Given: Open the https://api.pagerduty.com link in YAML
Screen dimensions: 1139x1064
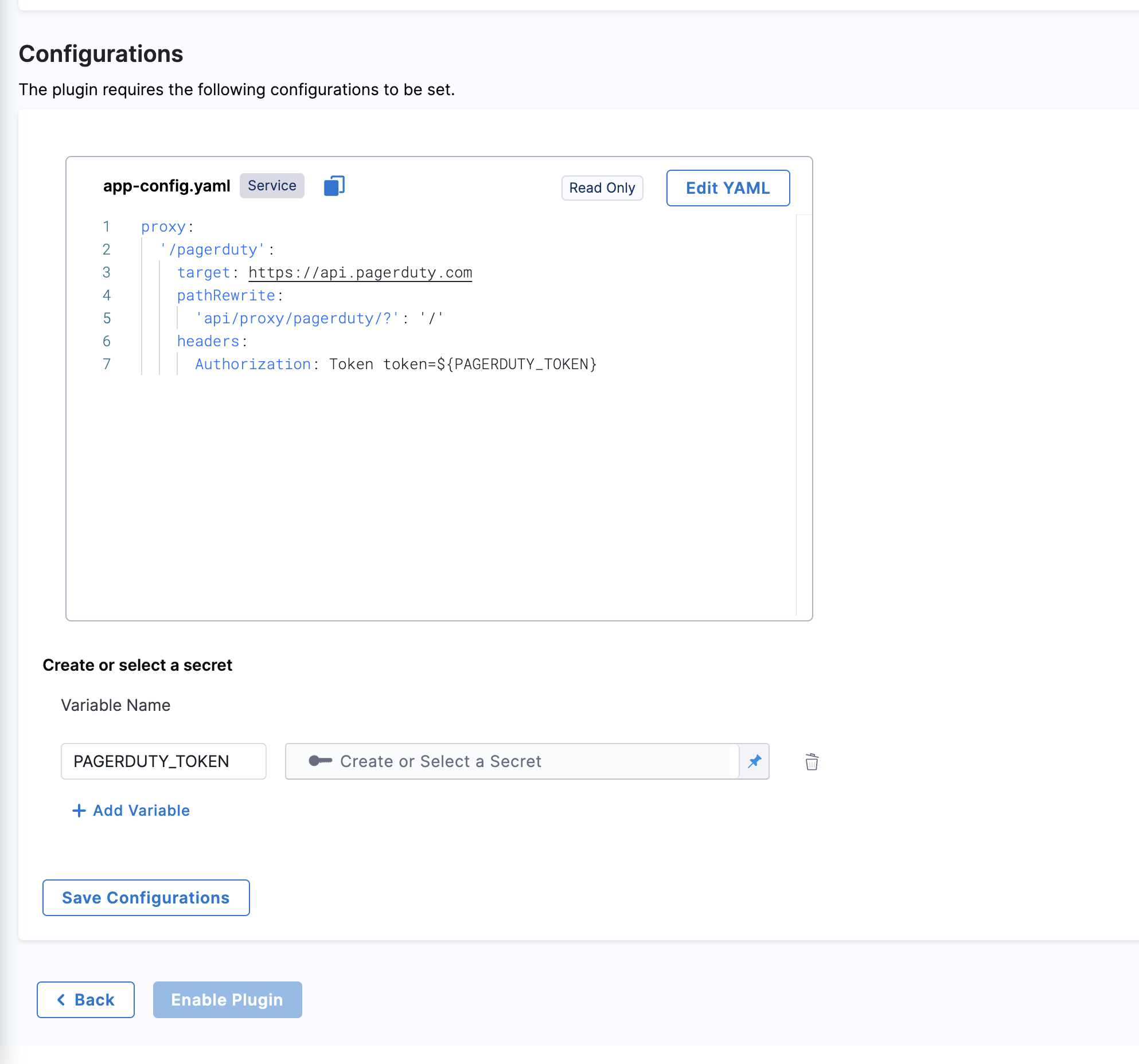Looking at the screenshot, I should (x=360, y=273).
